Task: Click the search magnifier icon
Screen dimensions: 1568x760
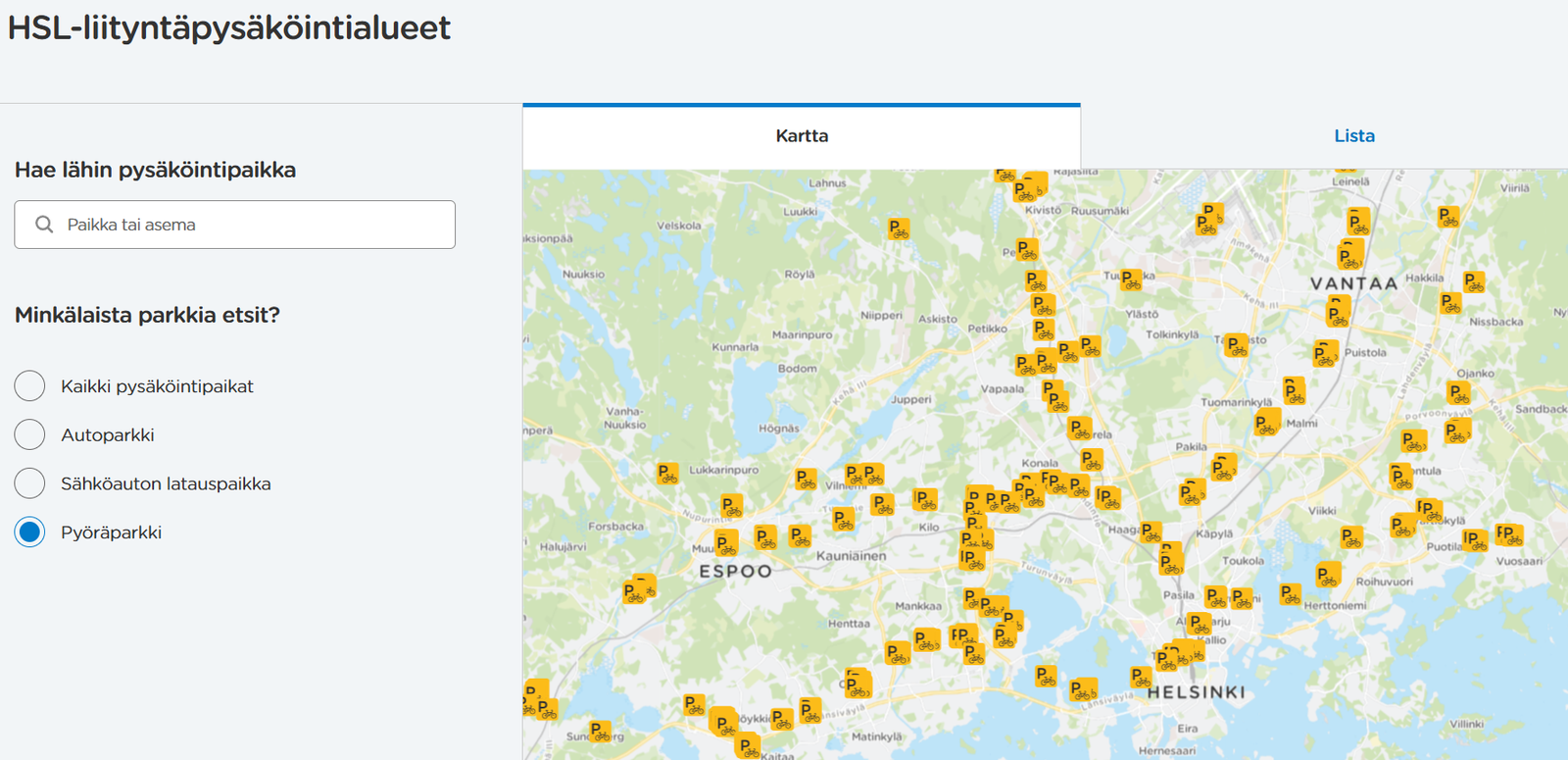Action: click(44, 225)
